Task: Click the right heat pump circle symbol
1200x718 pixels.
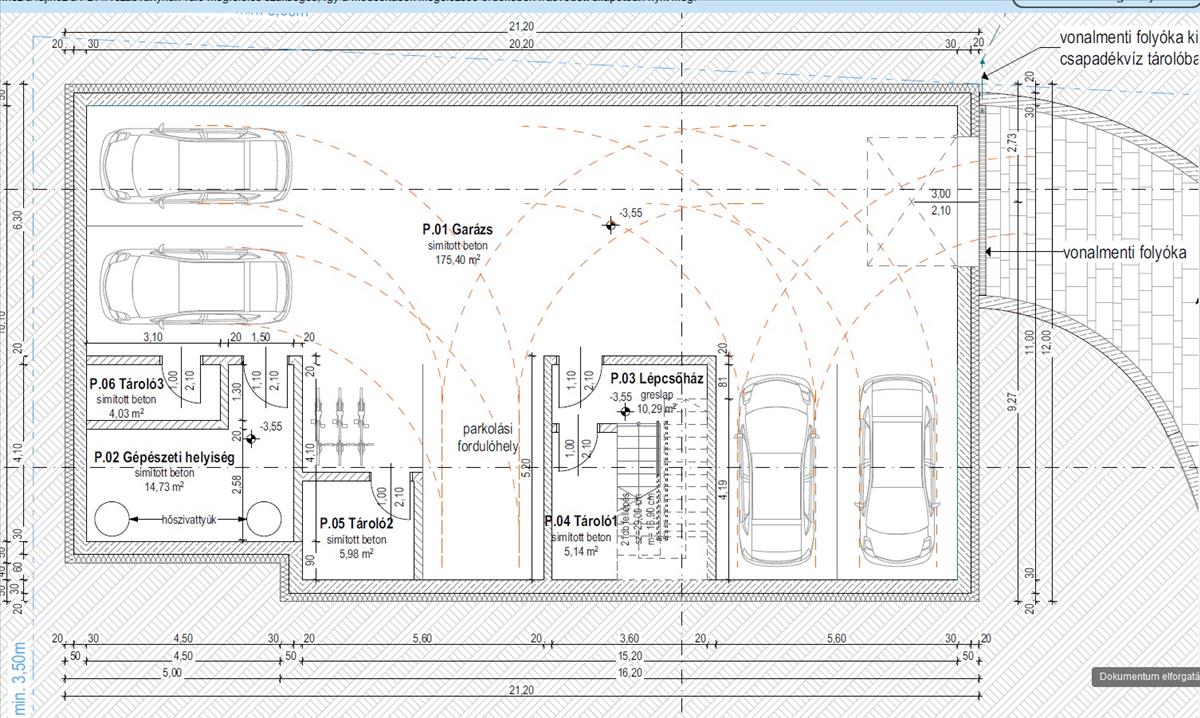Action: pos(264,520)
